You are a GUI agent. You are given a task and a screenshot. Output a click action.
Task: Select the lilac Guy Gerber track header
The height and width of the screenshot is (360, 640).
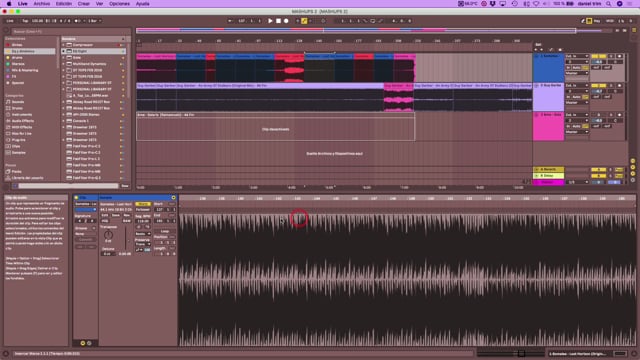549,97
